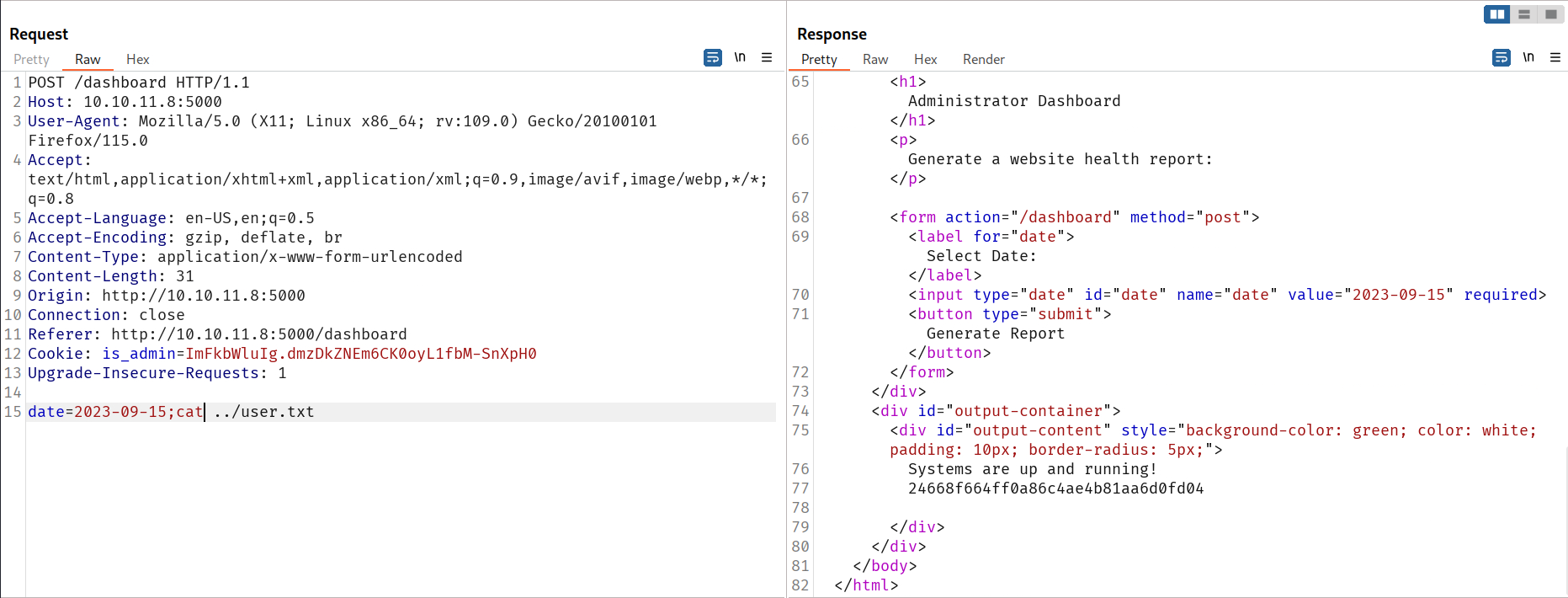The image size is (1568, 598).
Task: Click the Content-Length value 31
Action: [185, 276]
